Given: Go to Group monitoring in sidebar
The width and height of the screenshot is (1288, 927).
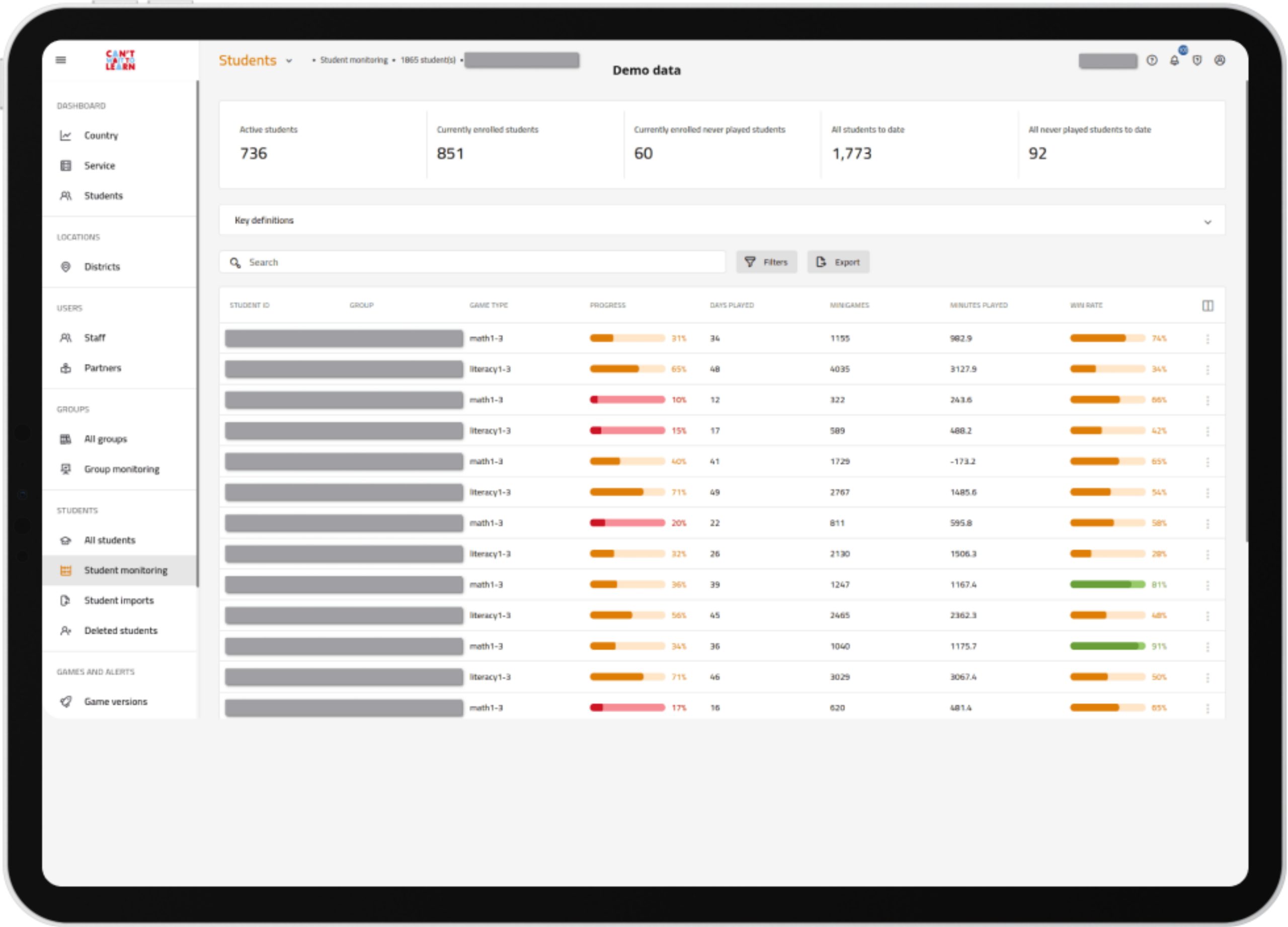Looking at the screenshot, I should coord(122,469).
